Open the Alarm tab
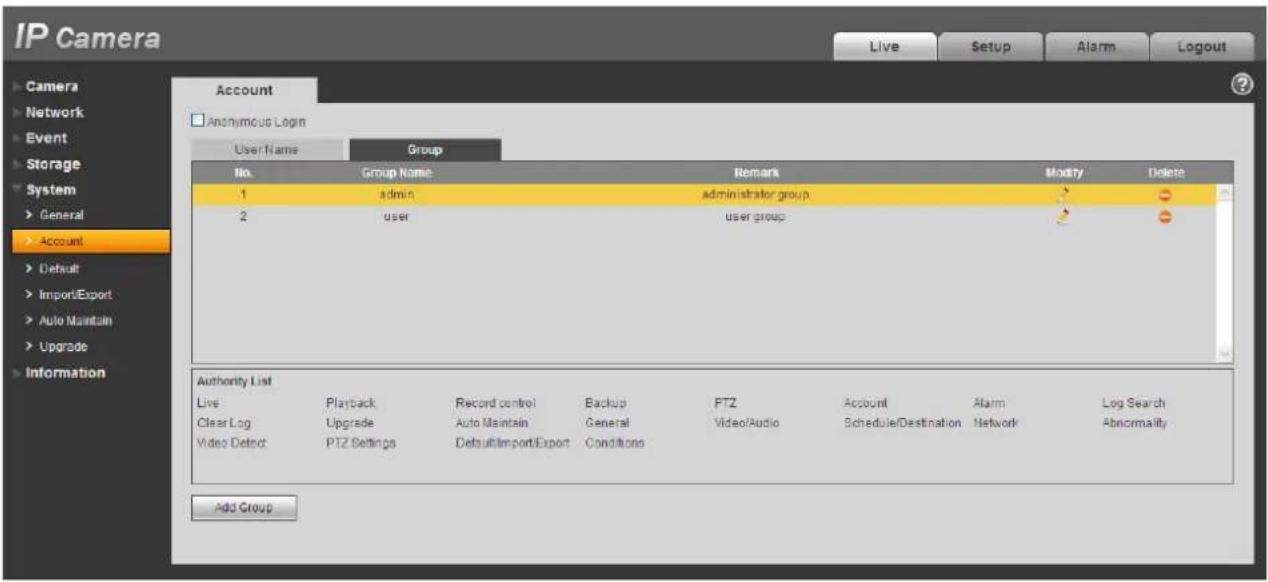 pos(1095,47)
